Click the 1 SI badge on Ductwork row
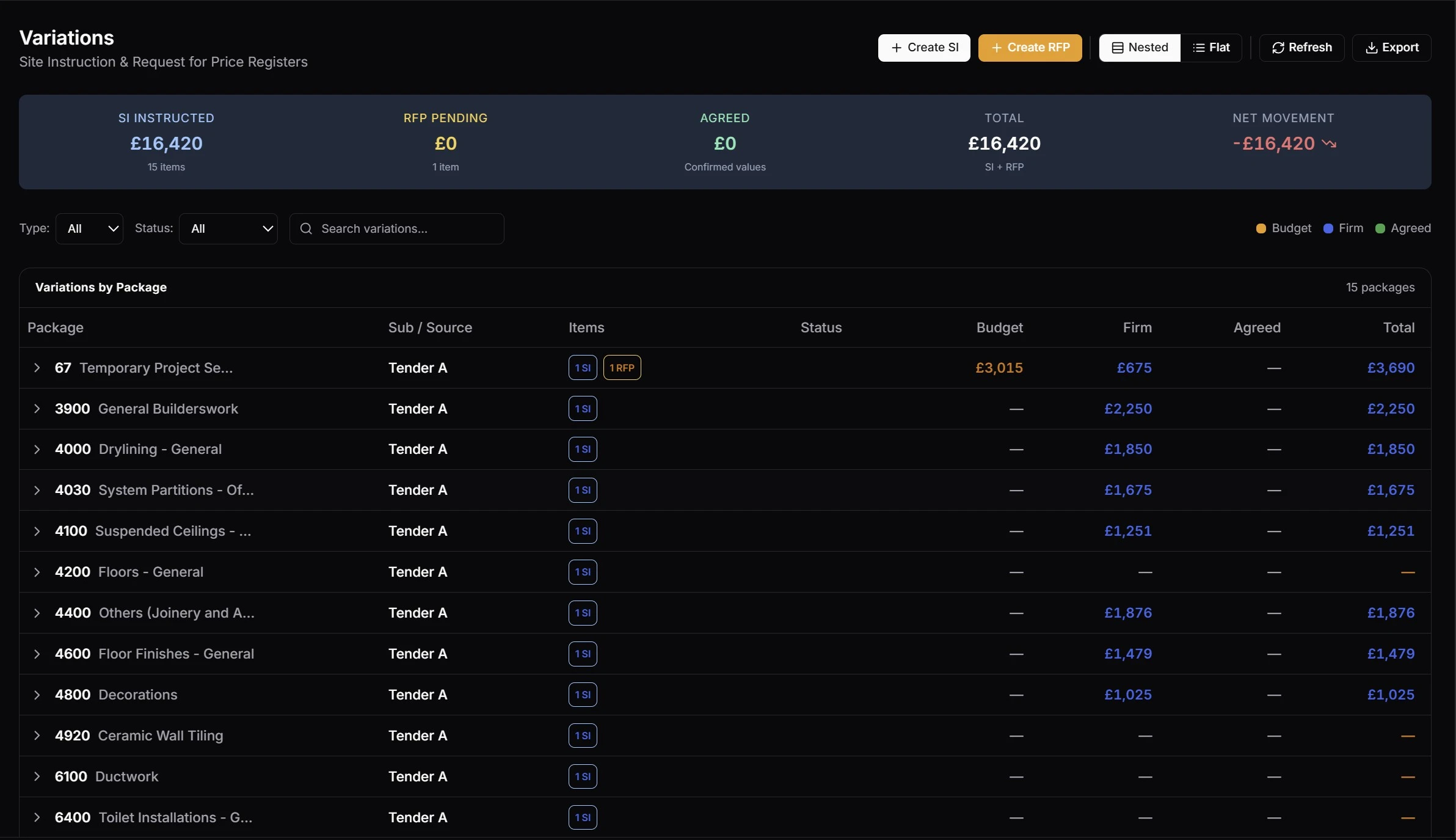1456x840 pixels. pyautogui.click(x=582, y=776)
